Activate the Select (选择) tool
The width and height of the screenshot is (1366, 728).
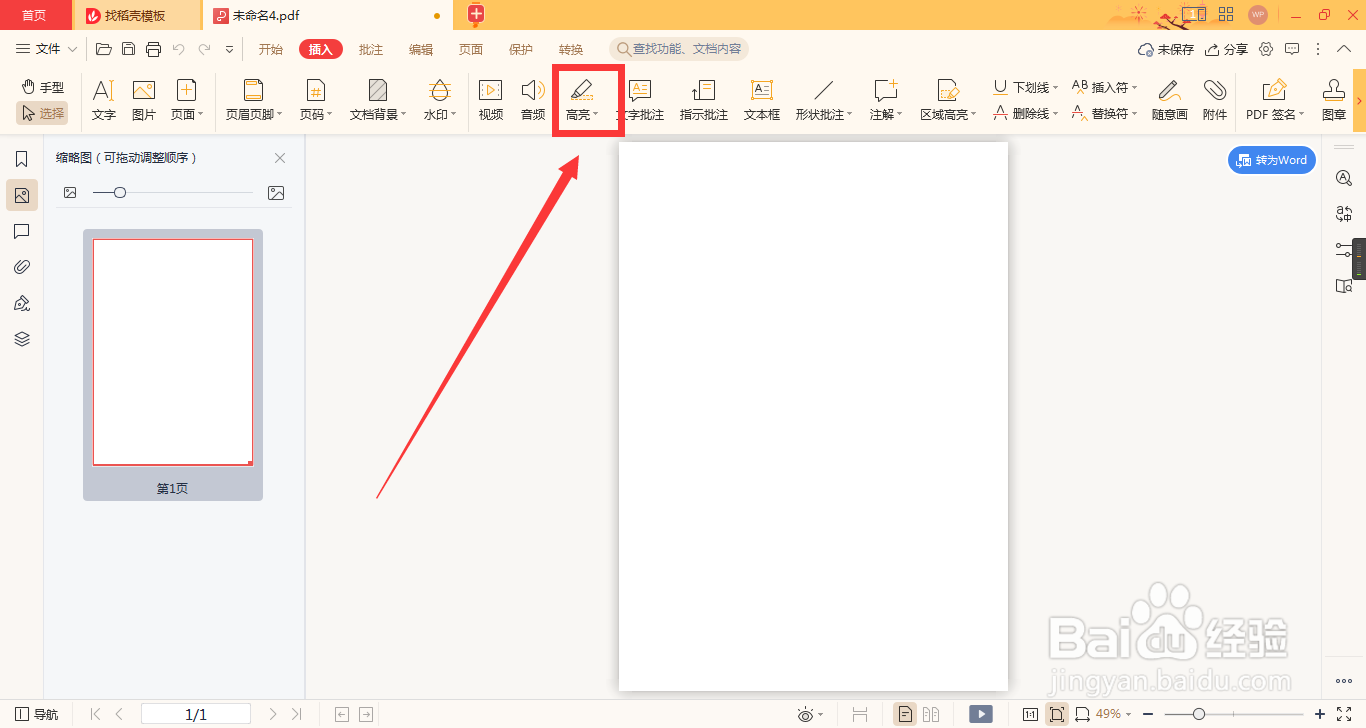click(x=42, y=114)
